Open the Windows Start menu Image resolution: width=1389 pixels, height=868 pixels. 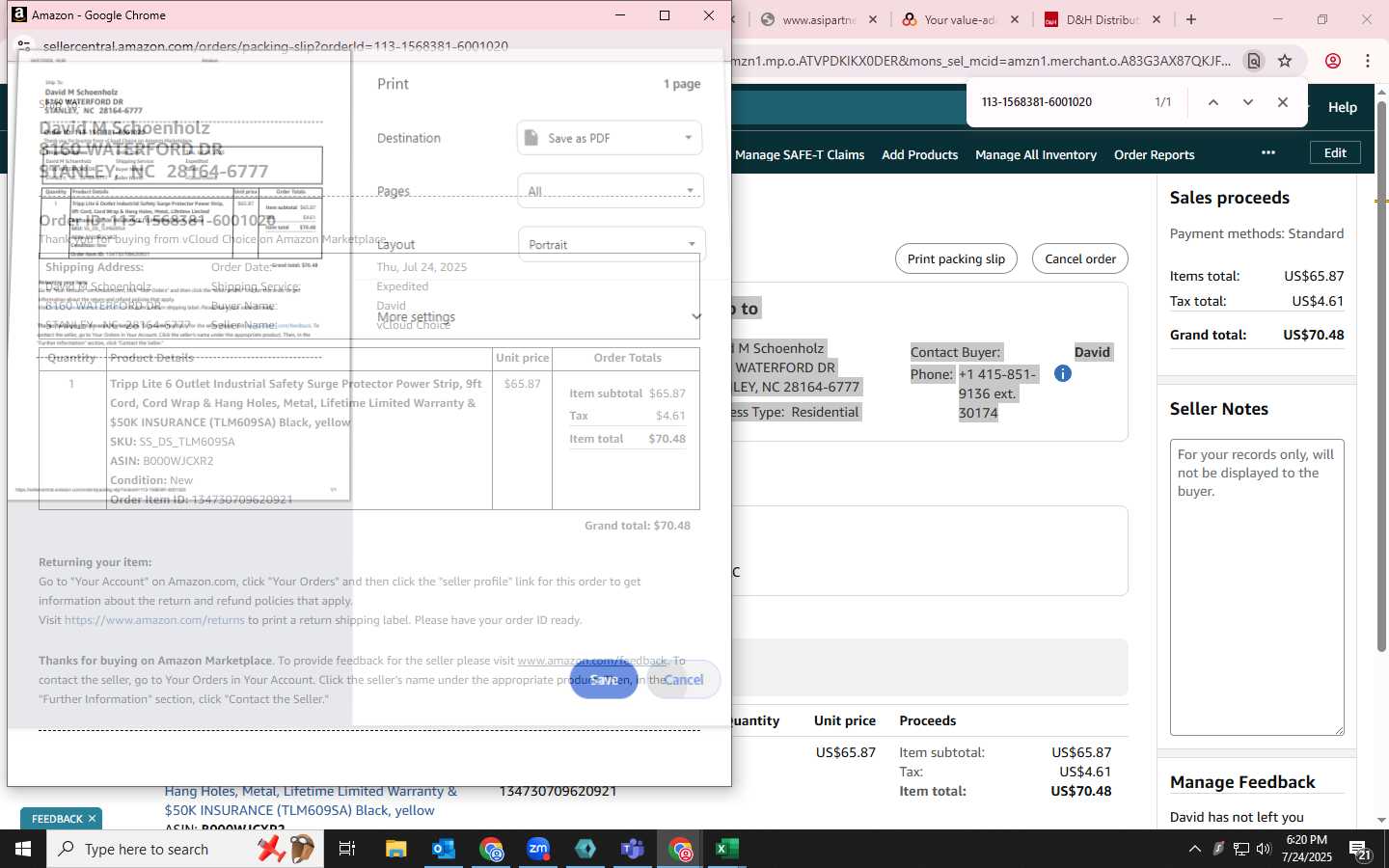coord(23,849)
